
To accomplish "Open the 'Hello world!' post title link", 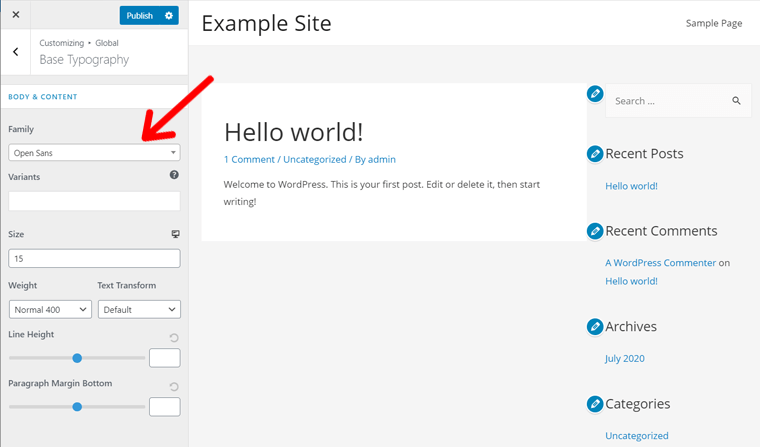I will 293,132.
